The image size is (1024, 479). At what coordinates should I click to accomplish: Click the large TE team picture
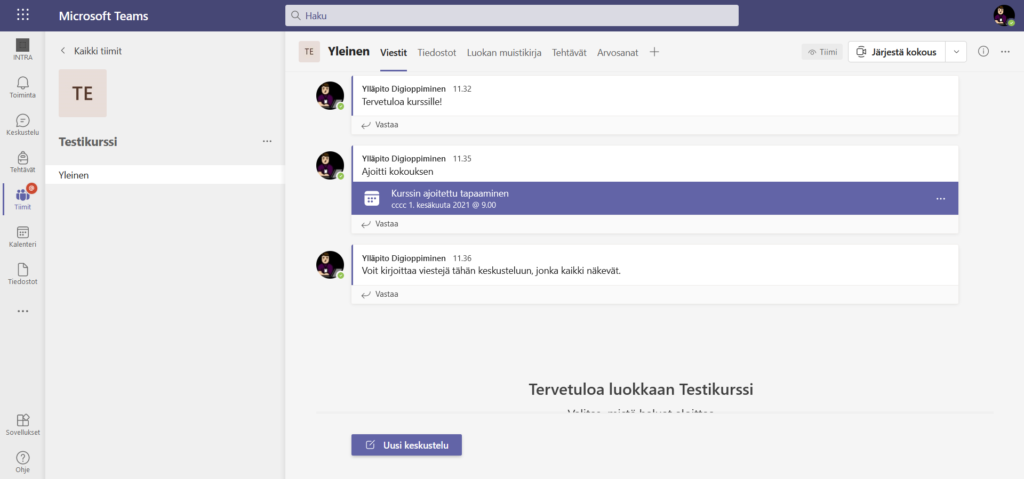(x=82, y=93)
